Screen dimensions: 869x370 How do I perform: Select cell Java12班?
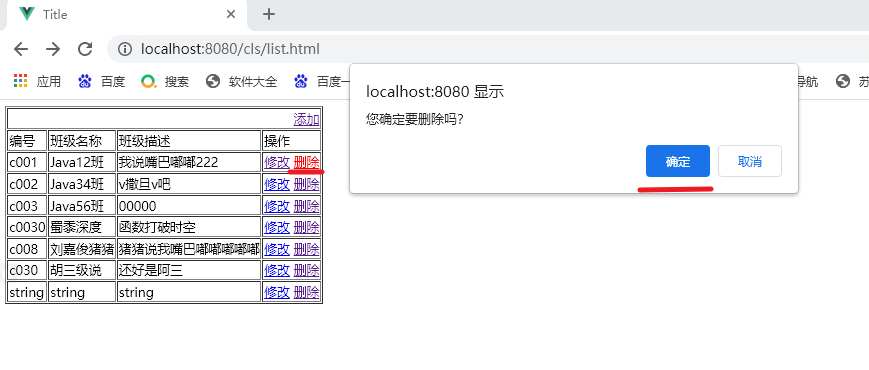pos(82,162)
